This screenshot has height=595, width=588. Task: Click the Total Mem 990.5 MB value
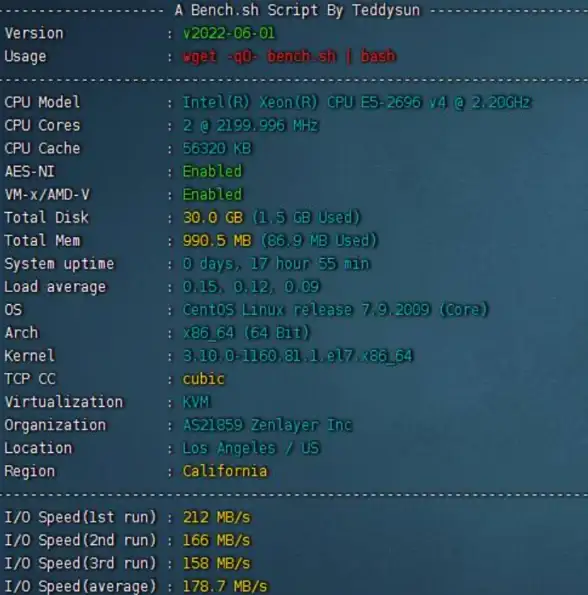pos(217,241)
